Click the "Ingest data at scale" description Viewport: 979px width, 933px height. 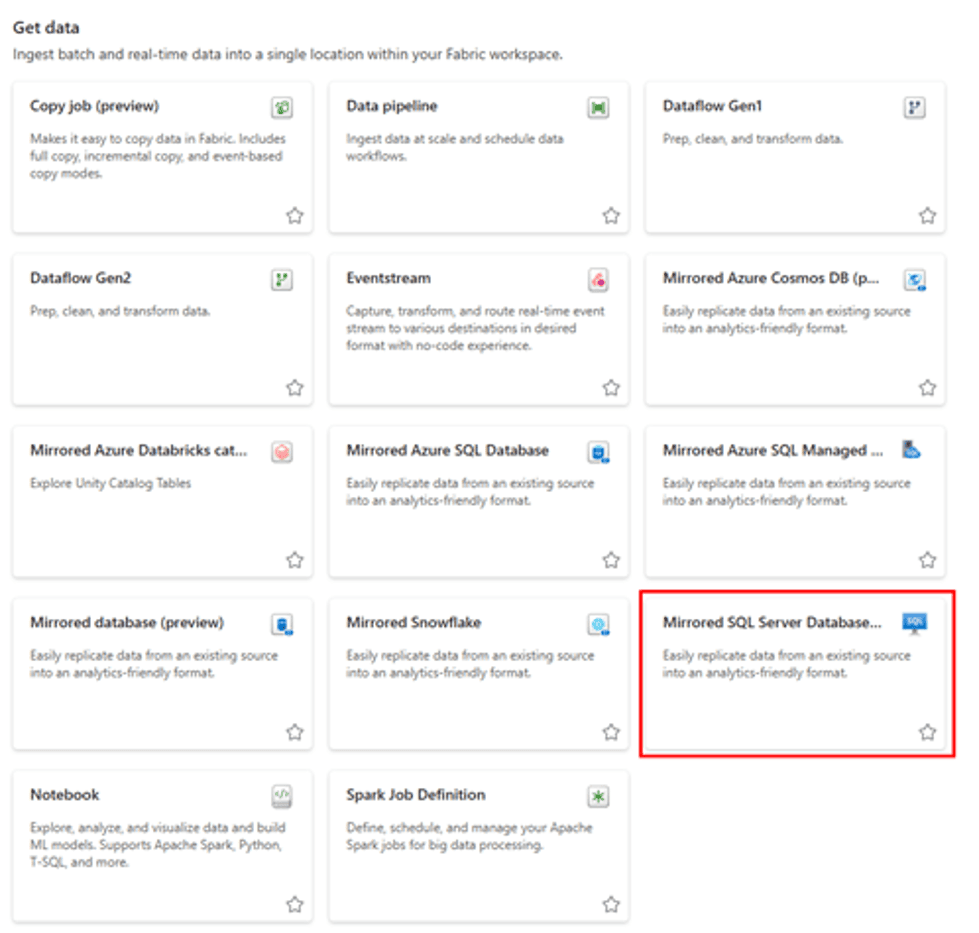[455, 147]
